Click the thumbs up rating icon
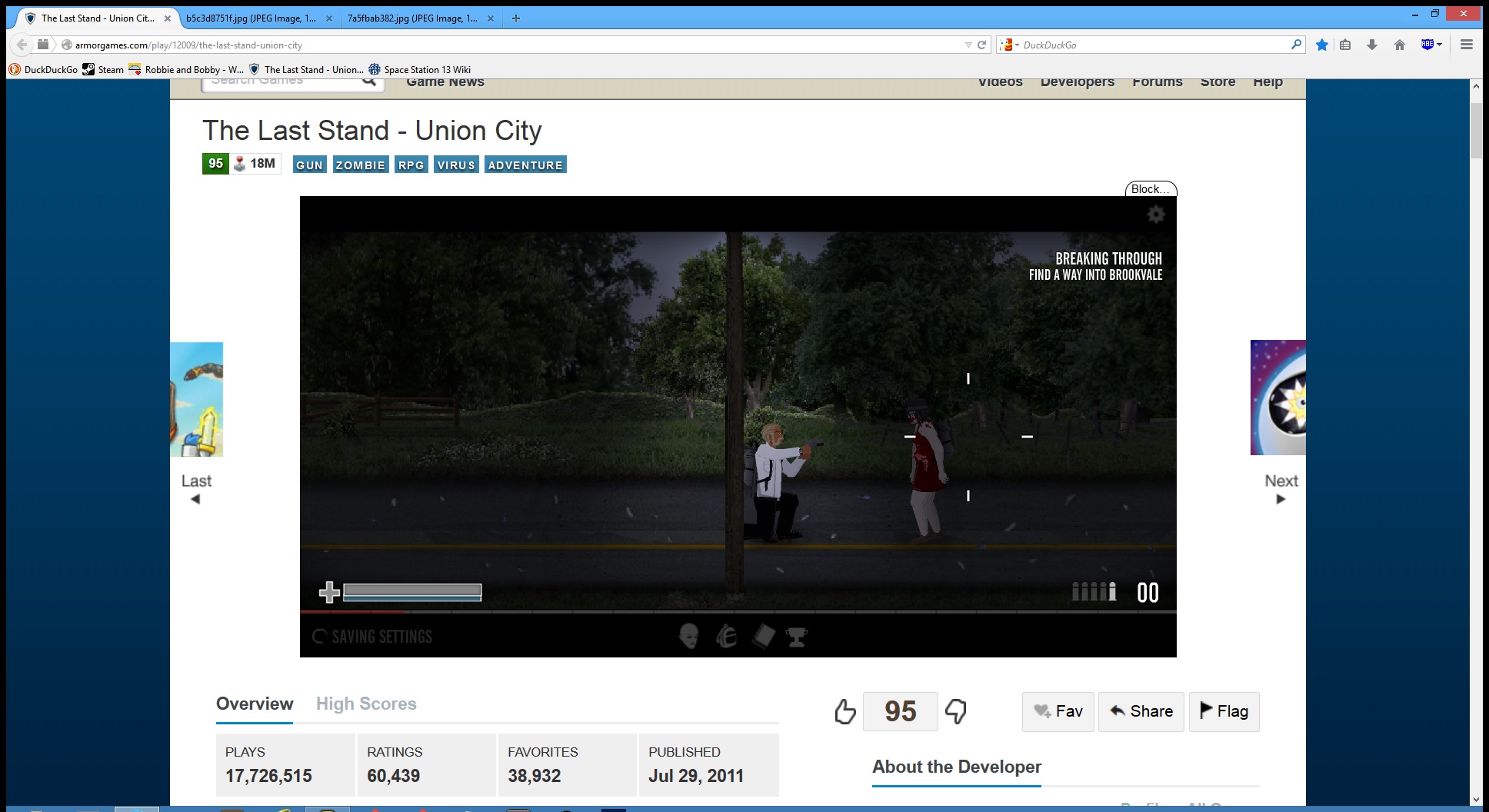Viewport: 1489px width, 812px height. (844, 711)
